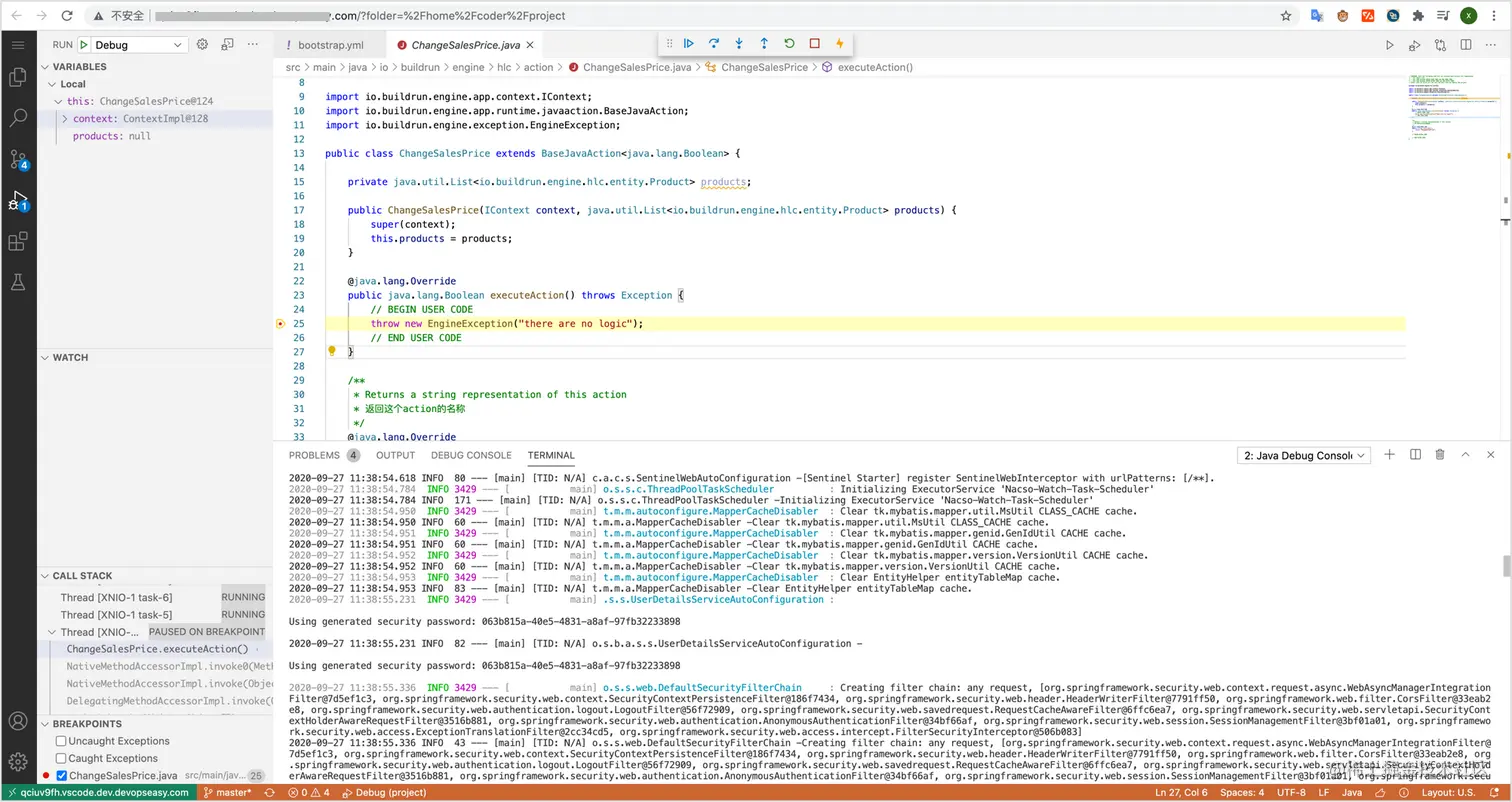This screenshot has width=1512, height=802.
Task: Enable Uncaught Exceptions breakpoint
Action: click(61, 741)
